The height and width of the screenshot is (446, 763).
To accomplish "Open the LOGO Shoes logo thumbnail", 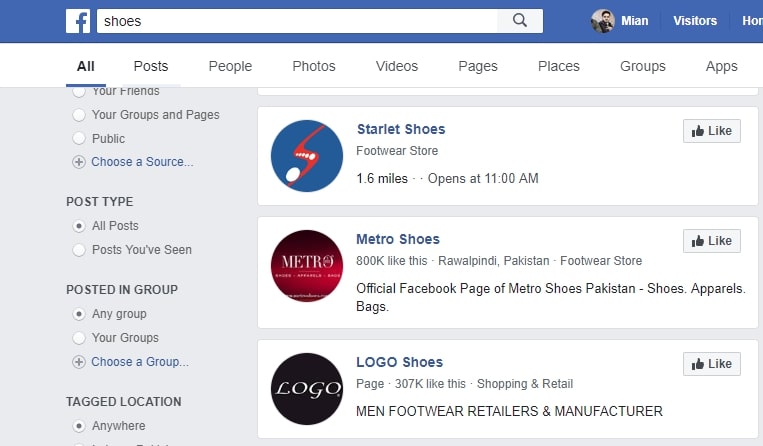I will pyautogui.click(x=307, y=389).
